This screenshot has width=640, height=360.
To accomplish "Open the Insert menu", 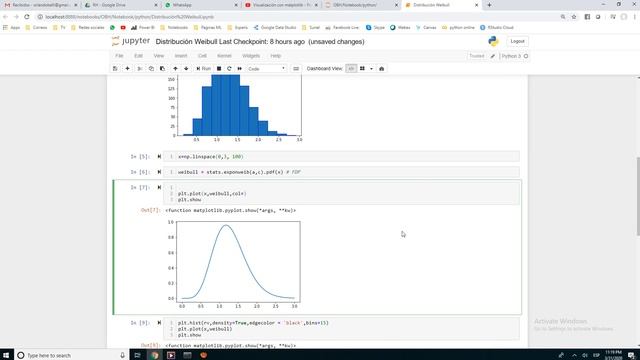I will pos(181,56).
